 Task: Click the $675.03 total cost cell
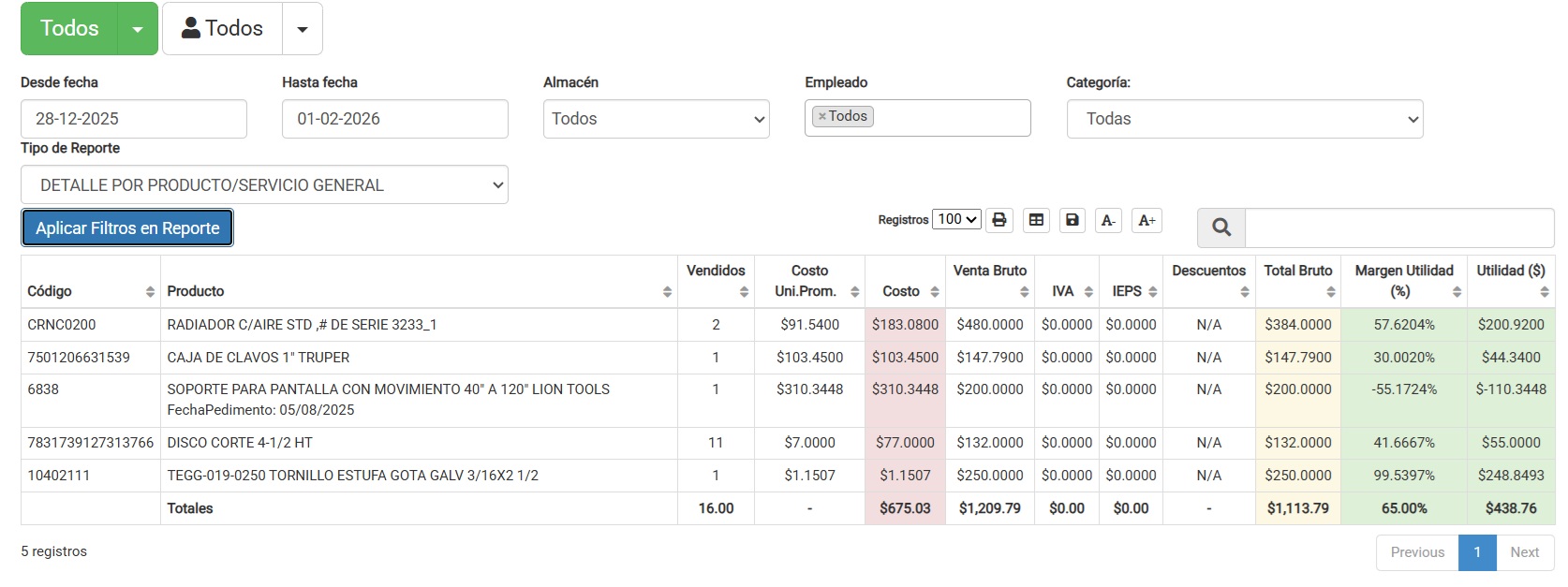(905, 508)
